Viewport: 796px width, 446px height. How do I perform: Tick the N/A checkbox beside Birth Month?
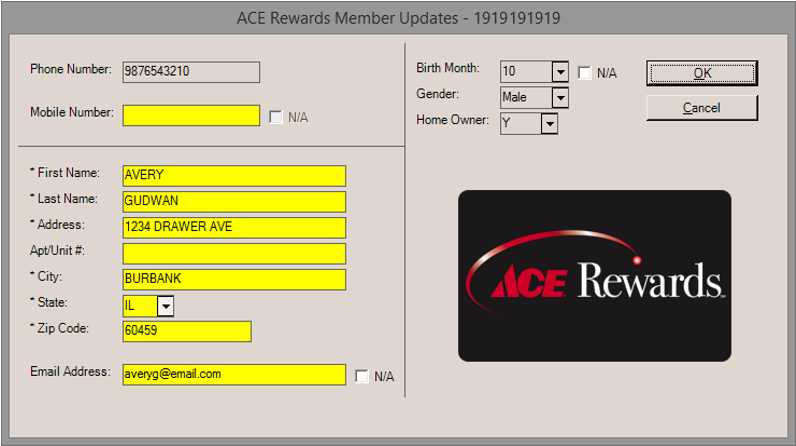tap(585, 73)
